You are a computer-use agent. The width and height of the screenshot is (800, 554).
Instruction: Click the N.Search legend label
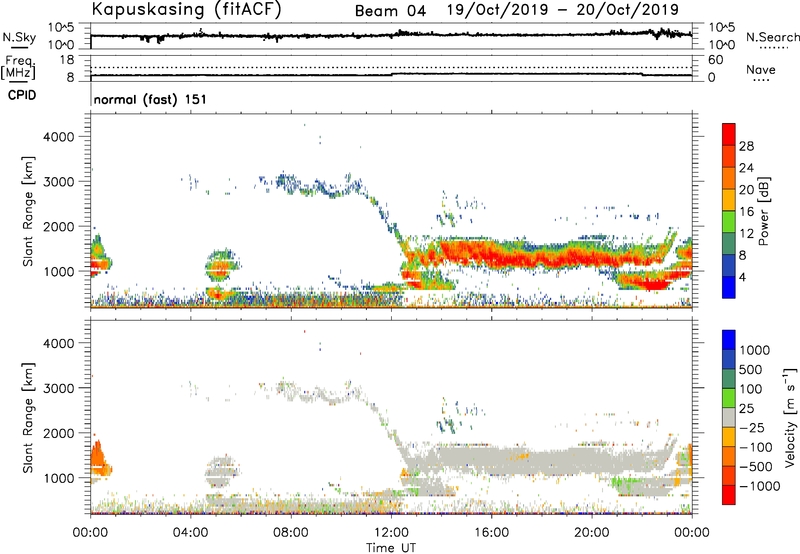point(772,37)
